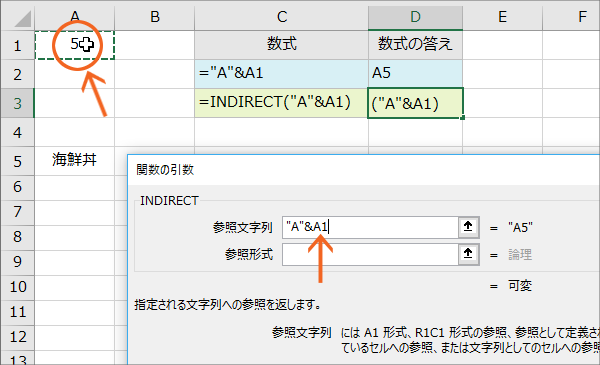600x365 pixels.
Task: Select row 1 header
Action: pyautogui.click(x=17, y=45)
